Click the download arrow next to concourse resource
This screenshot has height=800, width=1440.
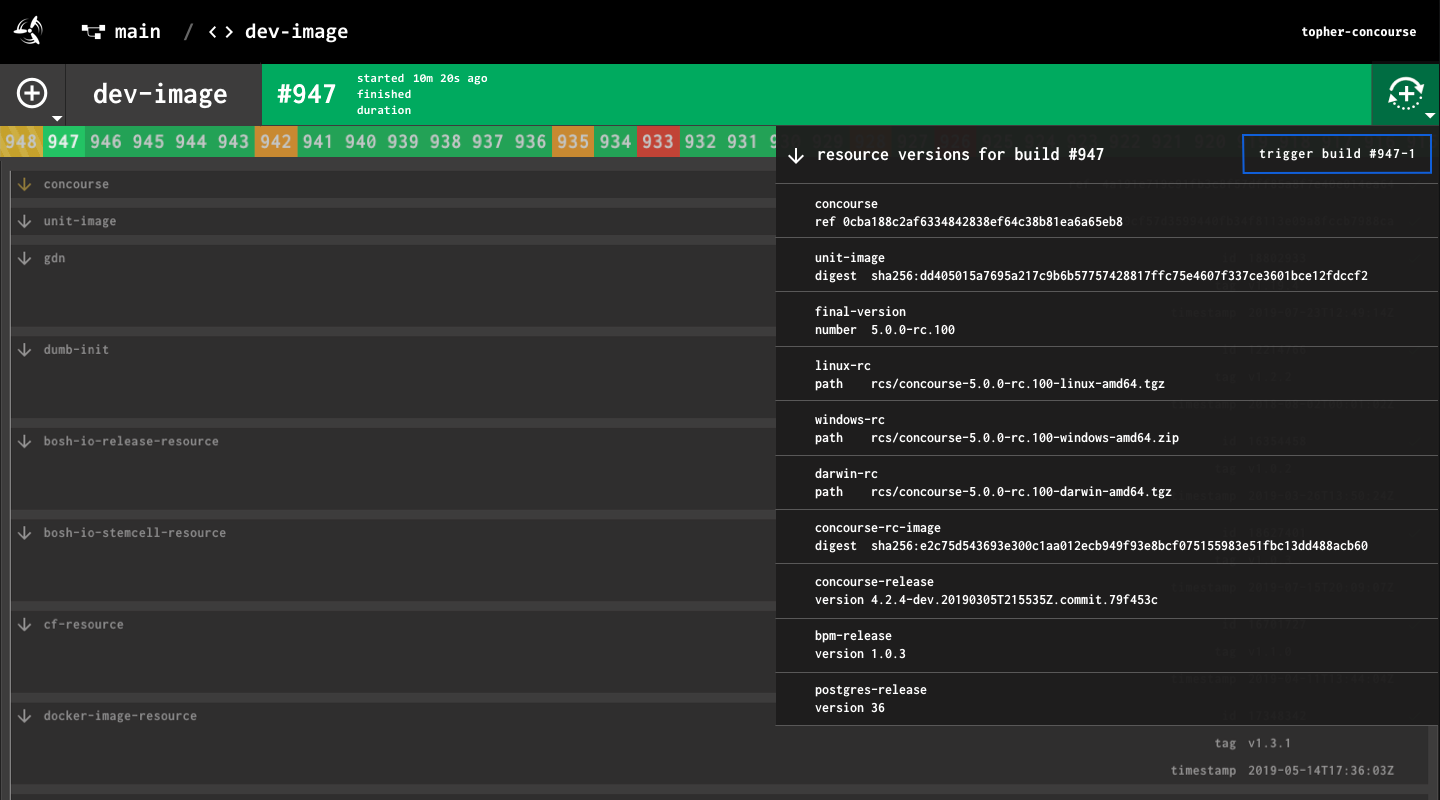[x=23, y=183]
